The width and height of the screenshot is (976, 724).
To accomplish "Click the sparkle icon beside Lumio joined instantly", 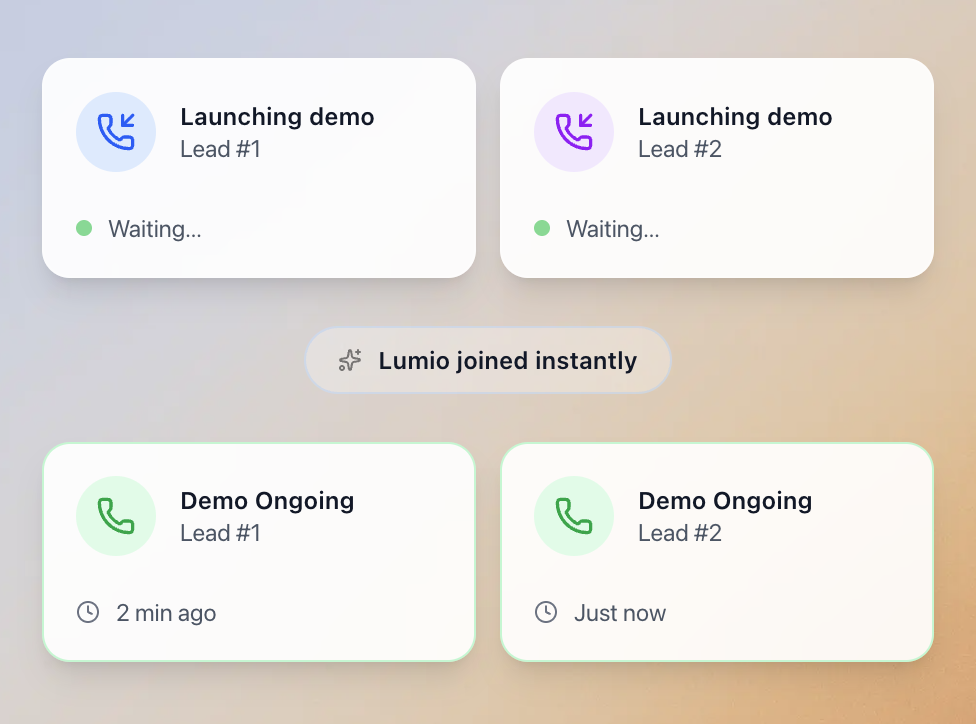I will pyautogui.click(x=350, y=360).
